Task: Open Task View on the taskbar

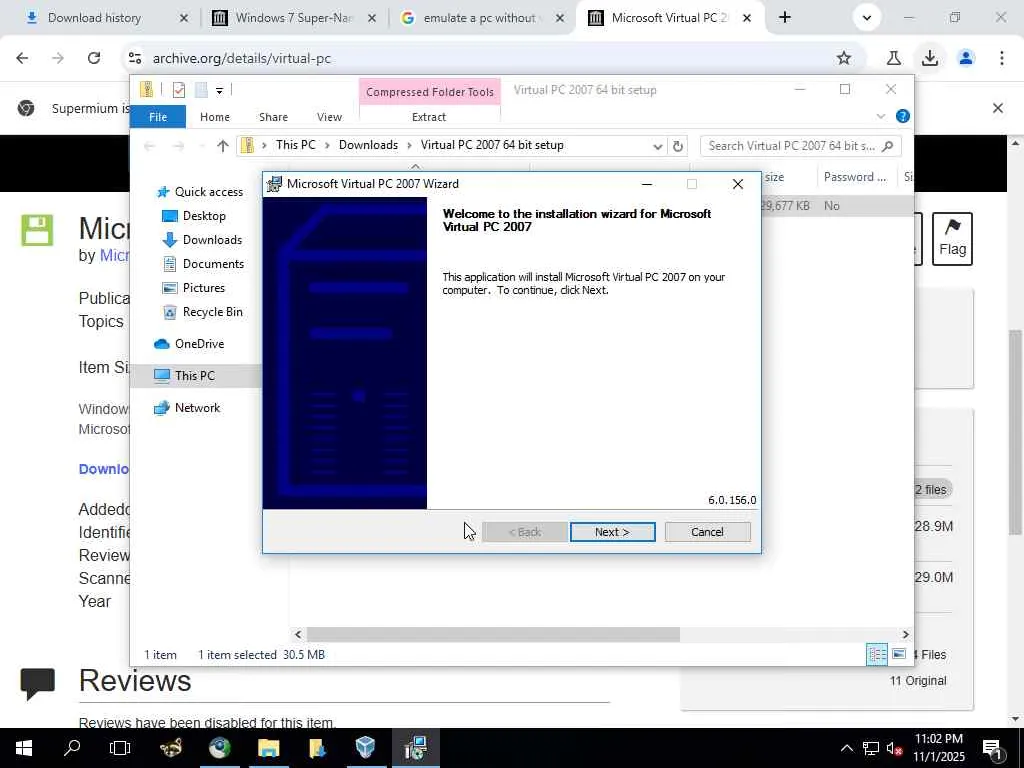Action: tap(120, 748)
